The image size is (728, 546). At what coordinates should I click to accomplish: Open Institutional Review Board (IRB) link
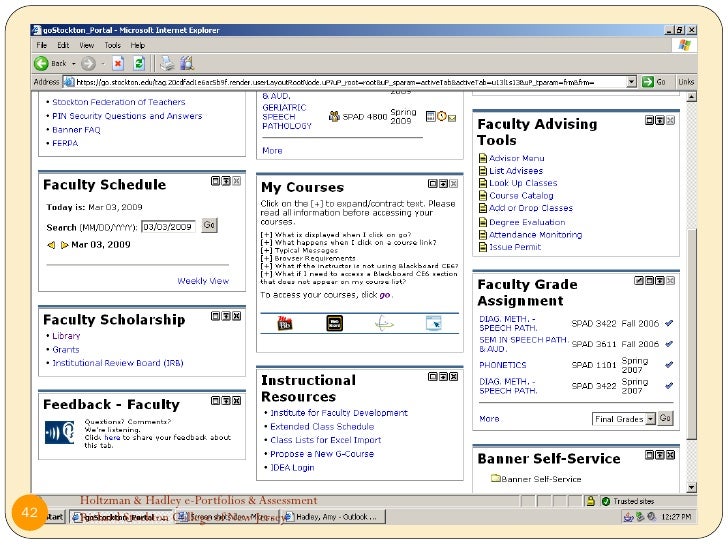(117, 363)
